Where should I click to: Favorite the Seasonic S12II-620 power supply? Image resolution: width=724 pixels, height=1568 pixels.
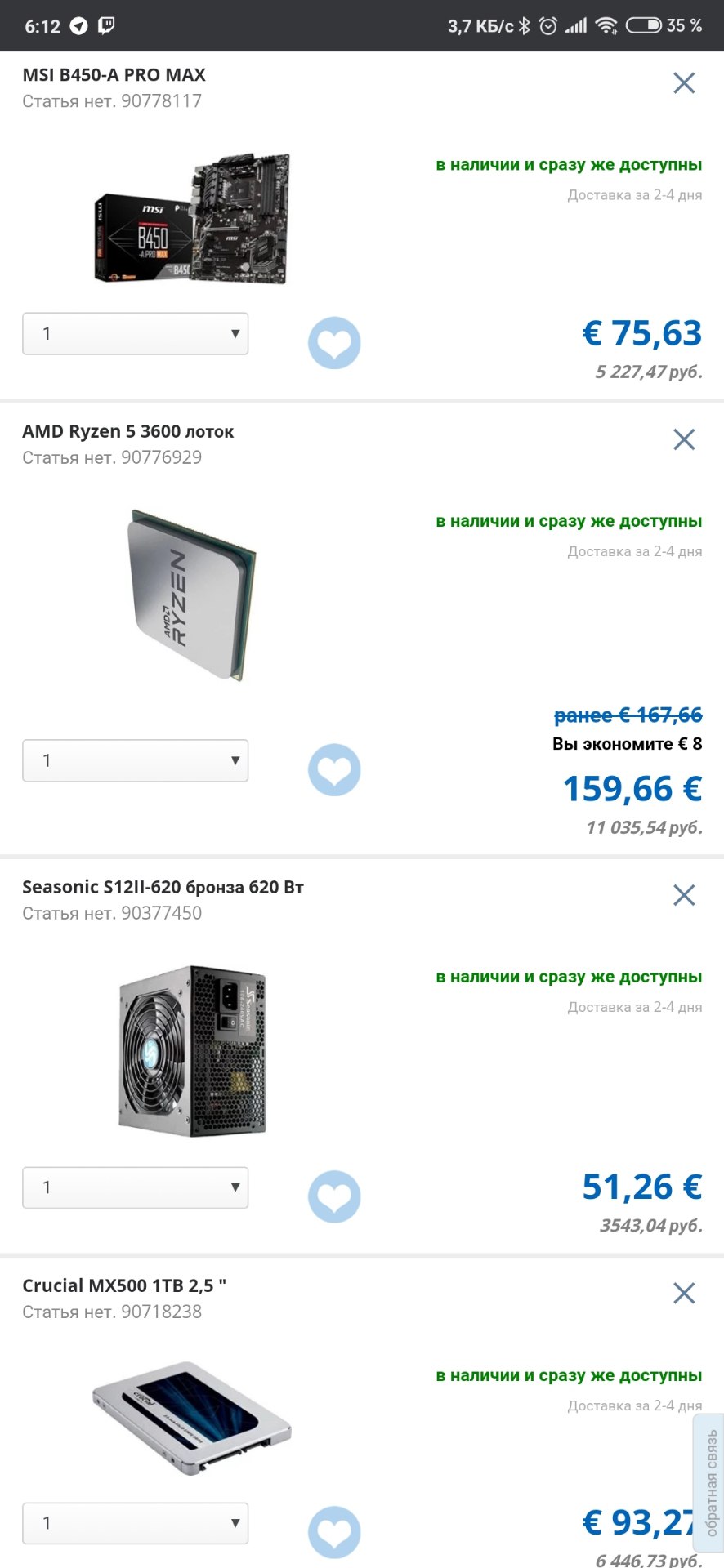click(x=334, y=1197)
